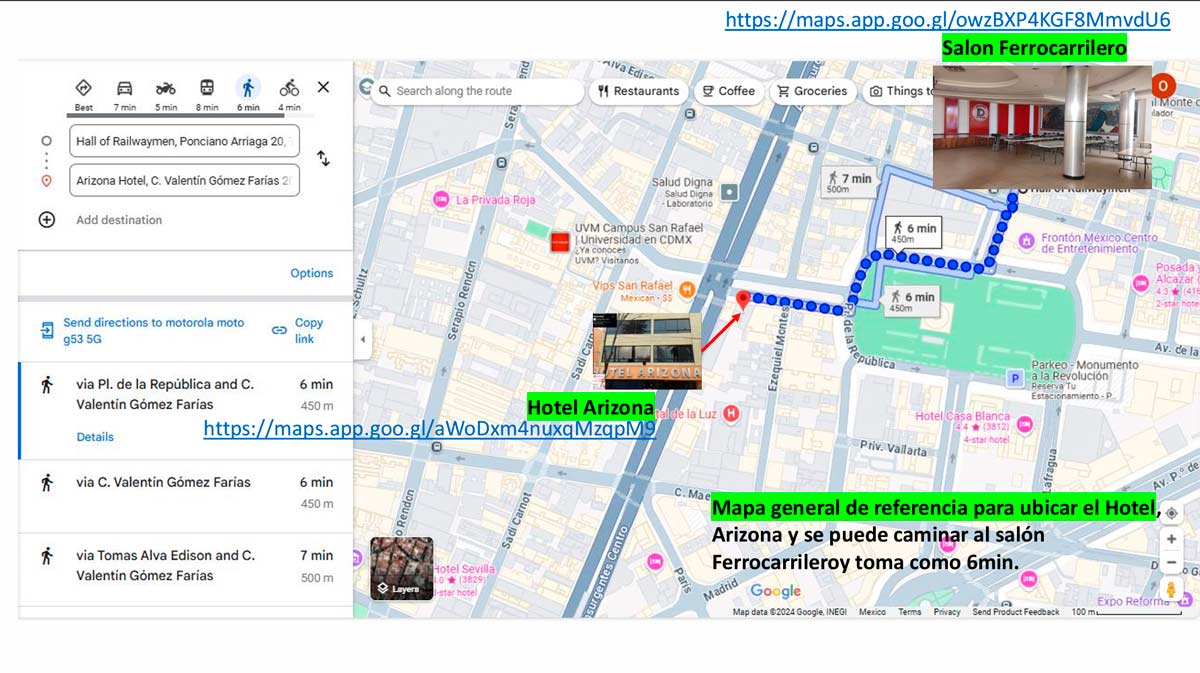Open Details for the first route

click(x=95, y=437)
